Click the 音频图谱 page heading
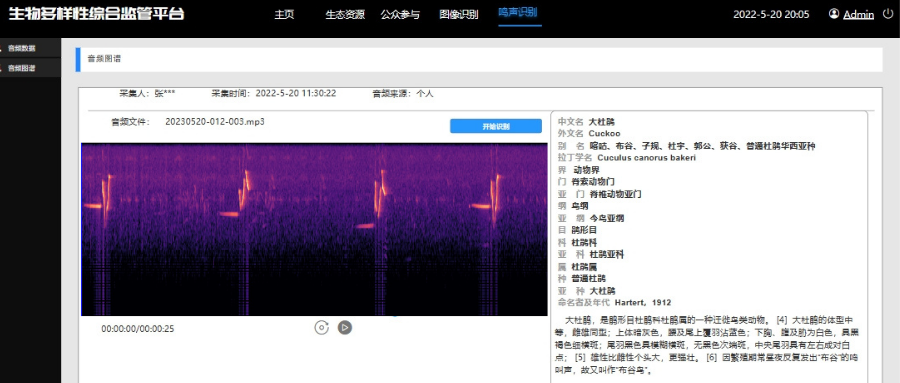Screen dimensions: 900x383 coord(104,59)
